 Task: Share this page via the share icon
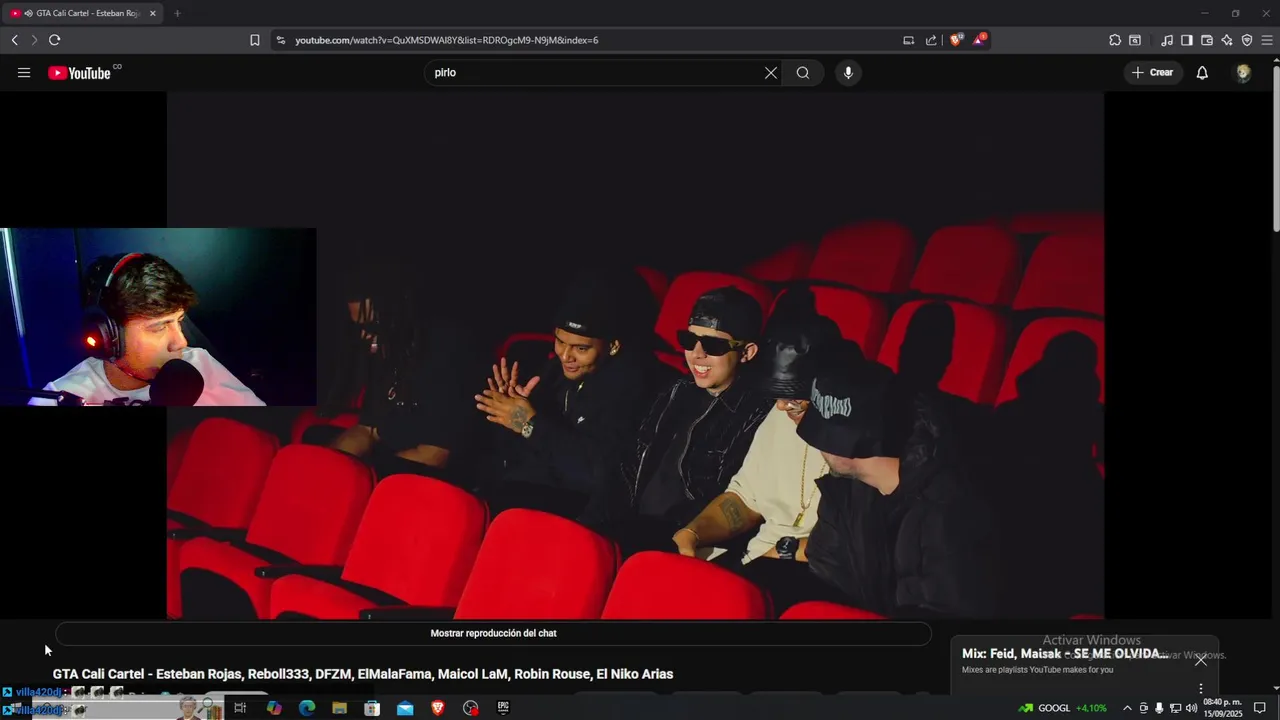point(931,40)
